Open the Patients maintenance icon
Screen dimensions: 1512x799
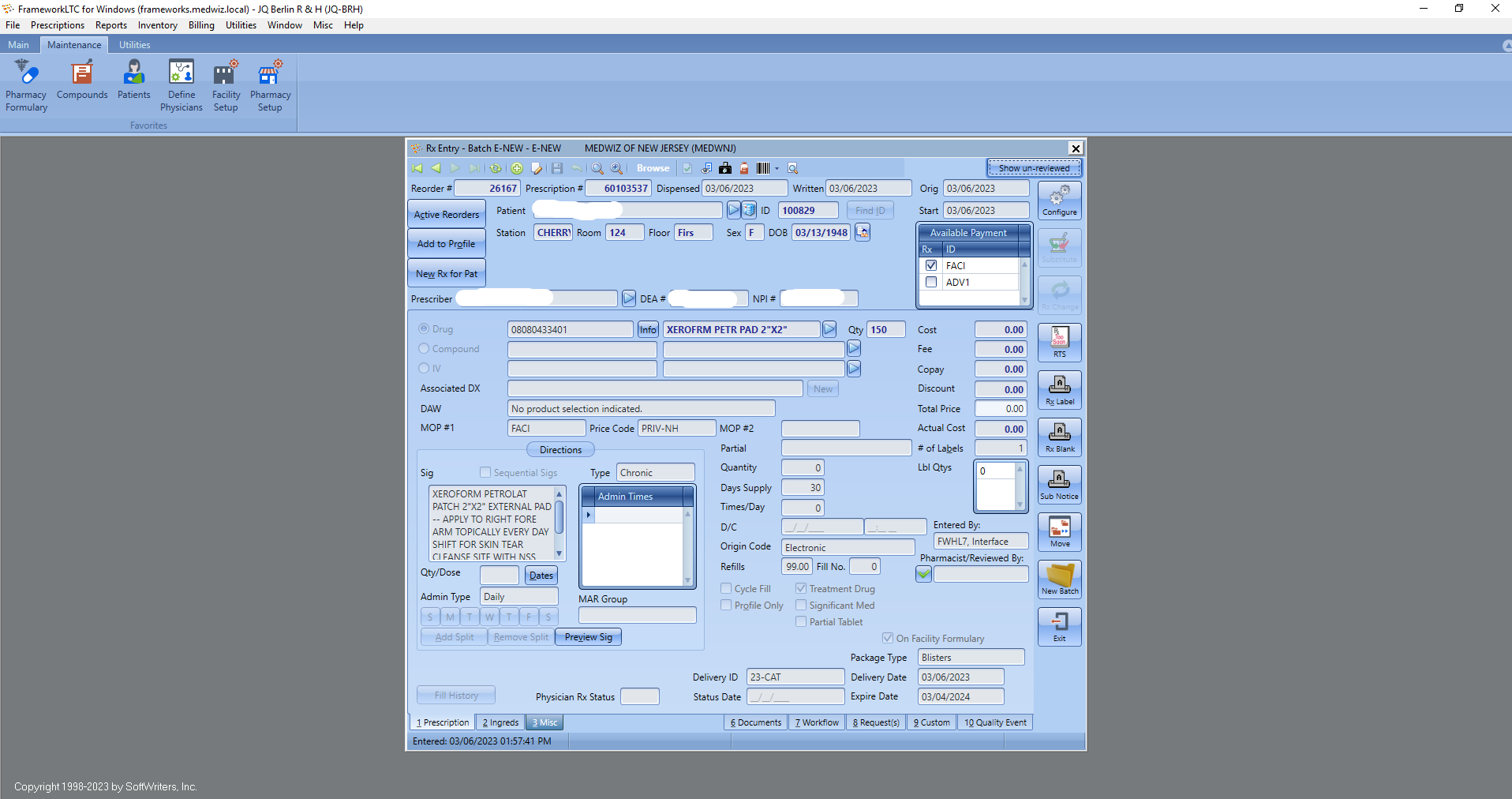[x=133, y=80]
